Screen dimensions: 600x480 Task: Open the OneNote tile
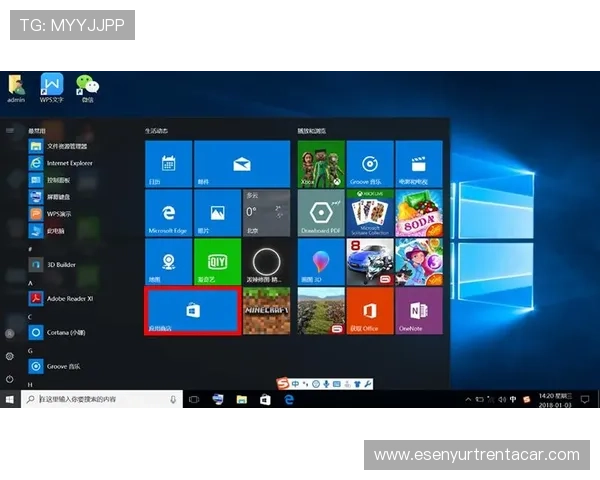coord(419,311)
